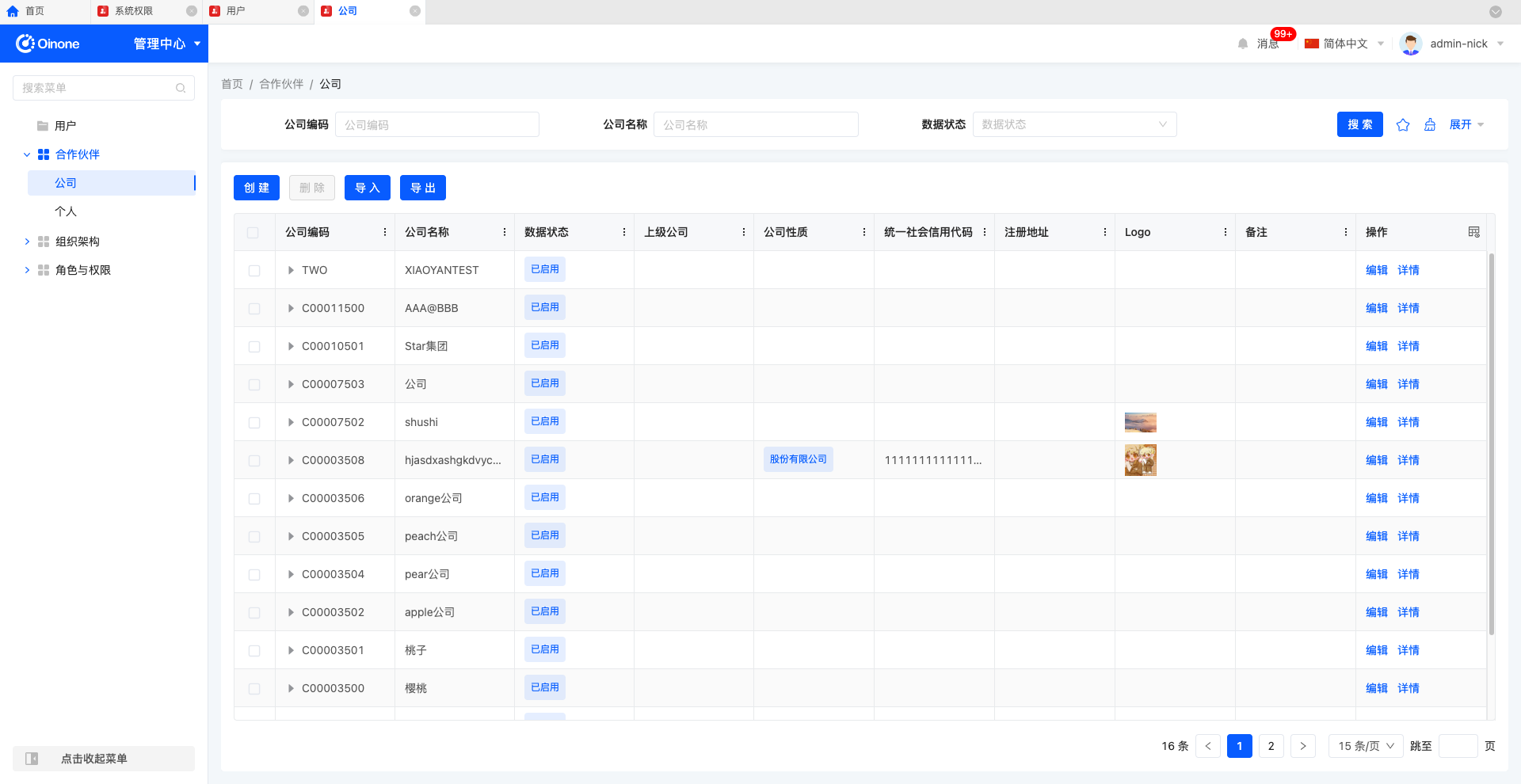Open 用户 in the sidebar menu
Image resolution: width=1521 pixels, height=784 pixels.
pos(65,126)
